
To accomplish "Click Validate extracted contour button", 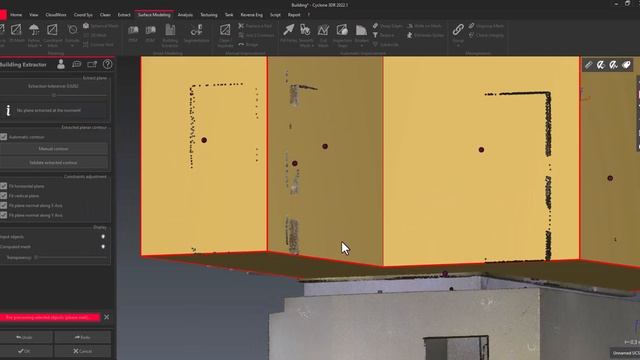I will click(x=54, y=162).
